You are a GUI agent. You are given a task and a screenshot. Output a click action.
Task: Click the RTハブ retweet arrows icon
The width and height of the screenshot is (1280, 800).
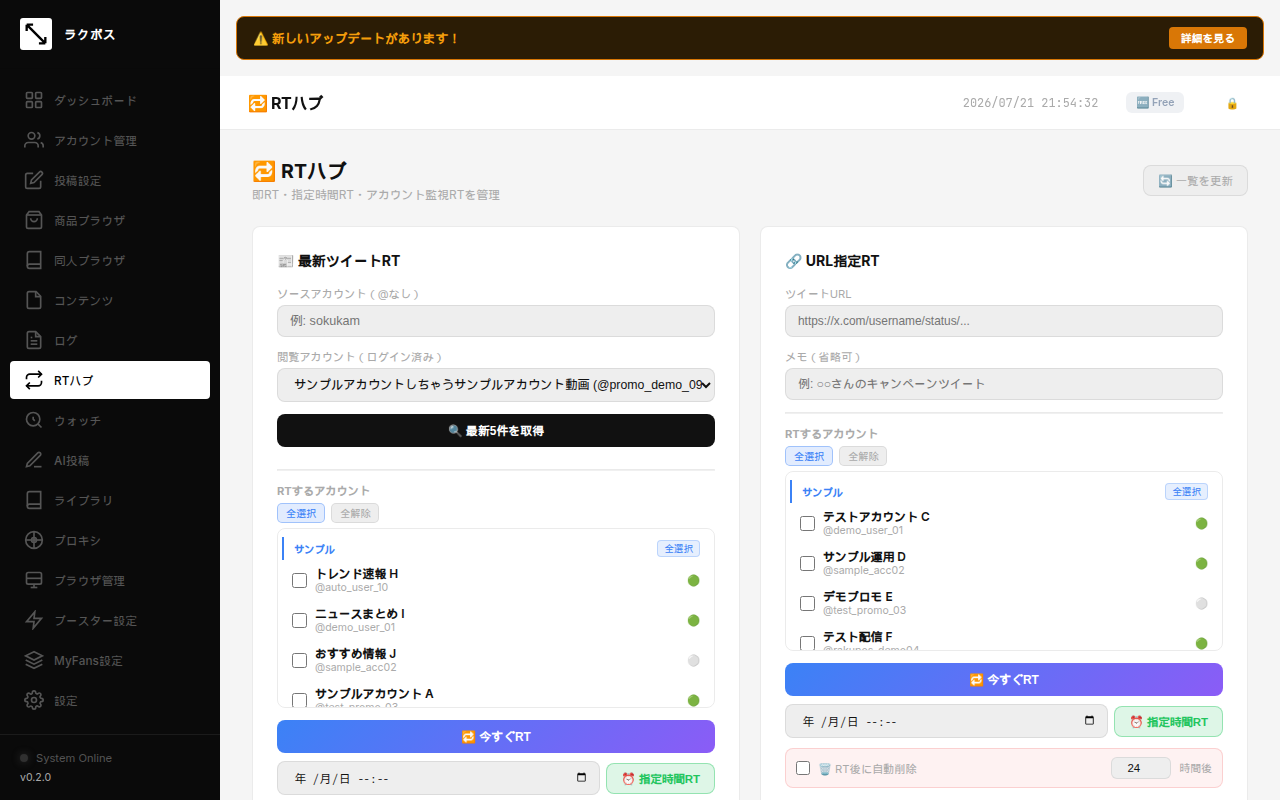pos(34,380)
